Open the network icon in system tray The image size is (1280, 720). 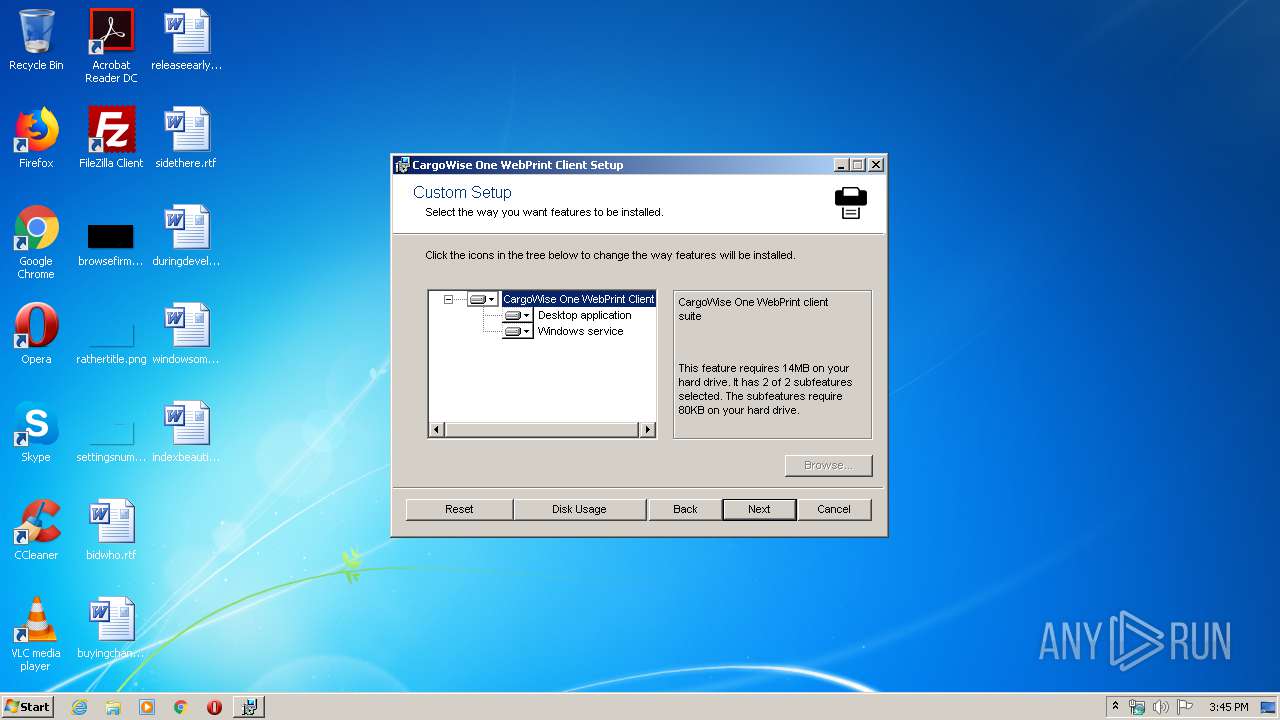click(x=1137, y=707)
